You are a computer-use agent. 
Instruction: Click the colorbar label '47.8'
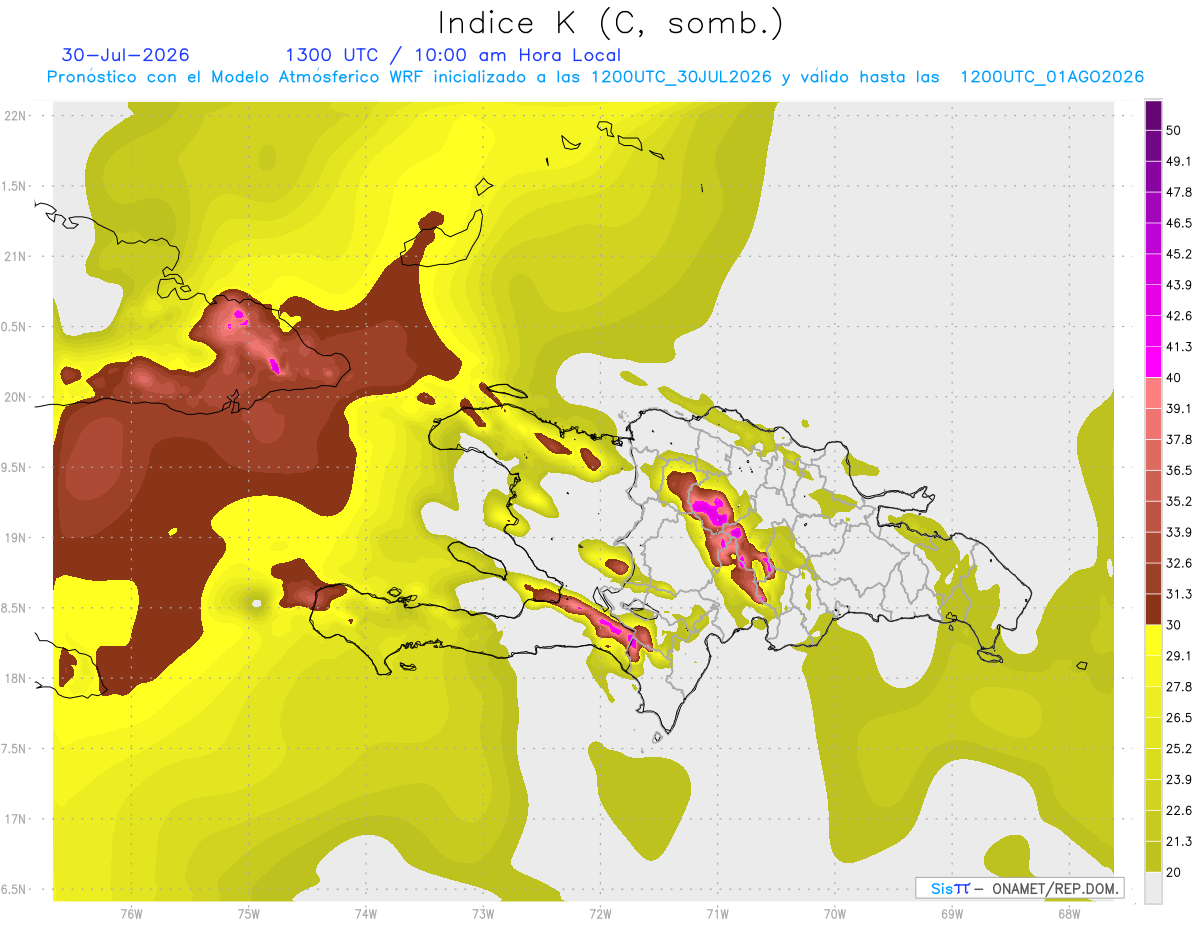tap(1179, 192)
